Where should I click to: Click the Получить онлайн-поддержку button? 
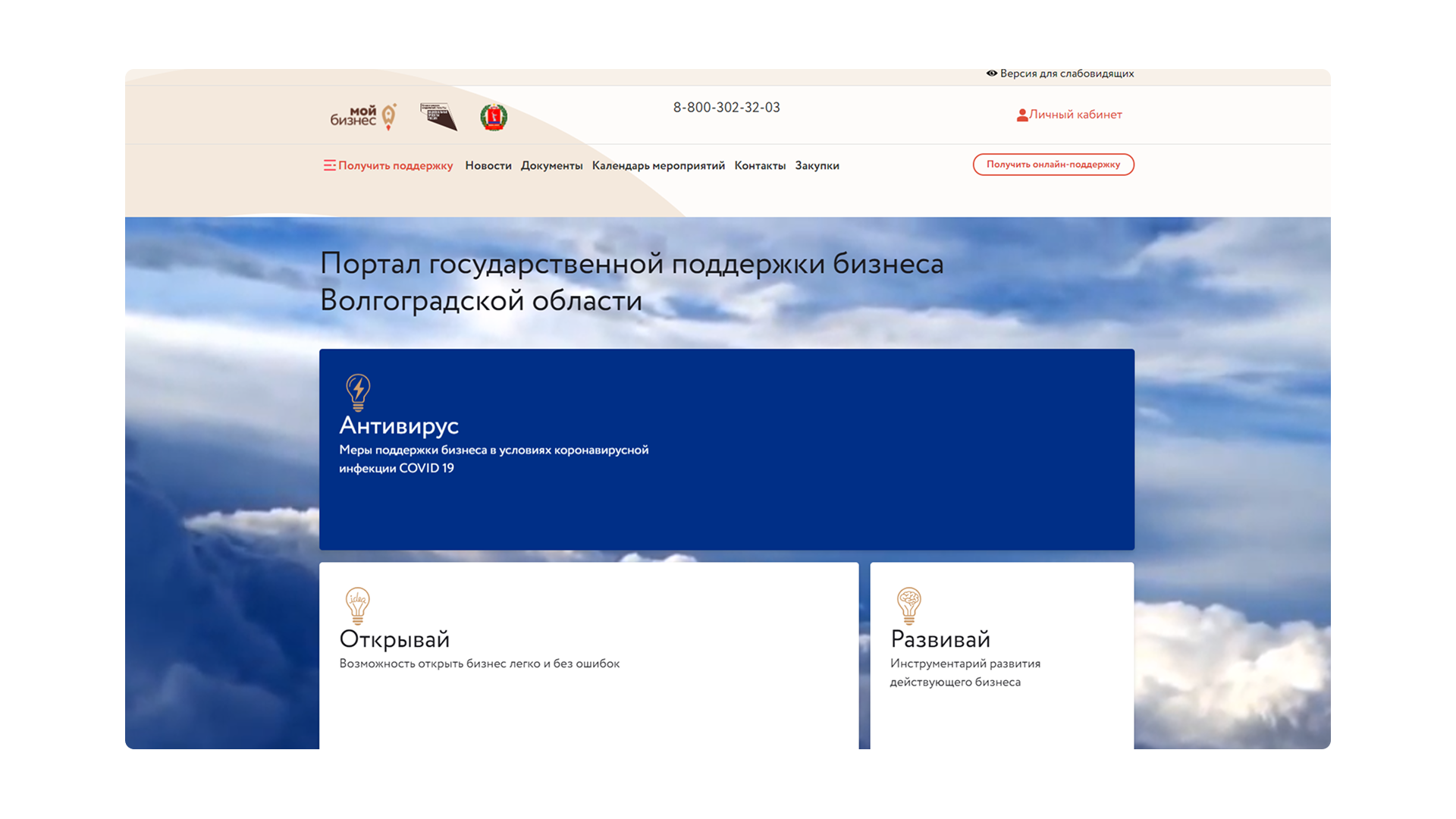pos(1053,165)
